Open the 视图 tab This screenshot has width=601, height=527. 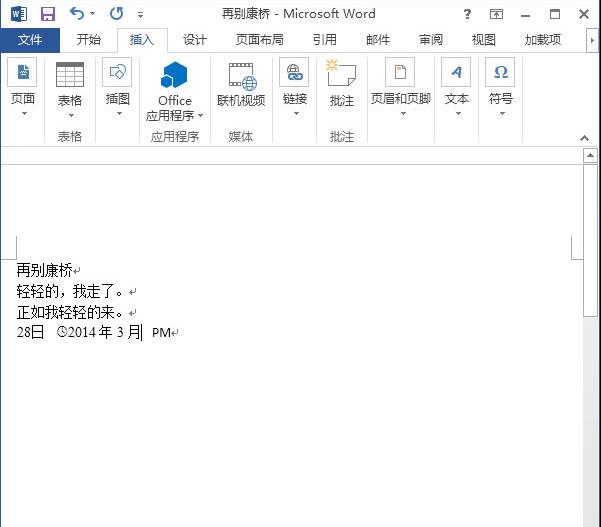484,40
